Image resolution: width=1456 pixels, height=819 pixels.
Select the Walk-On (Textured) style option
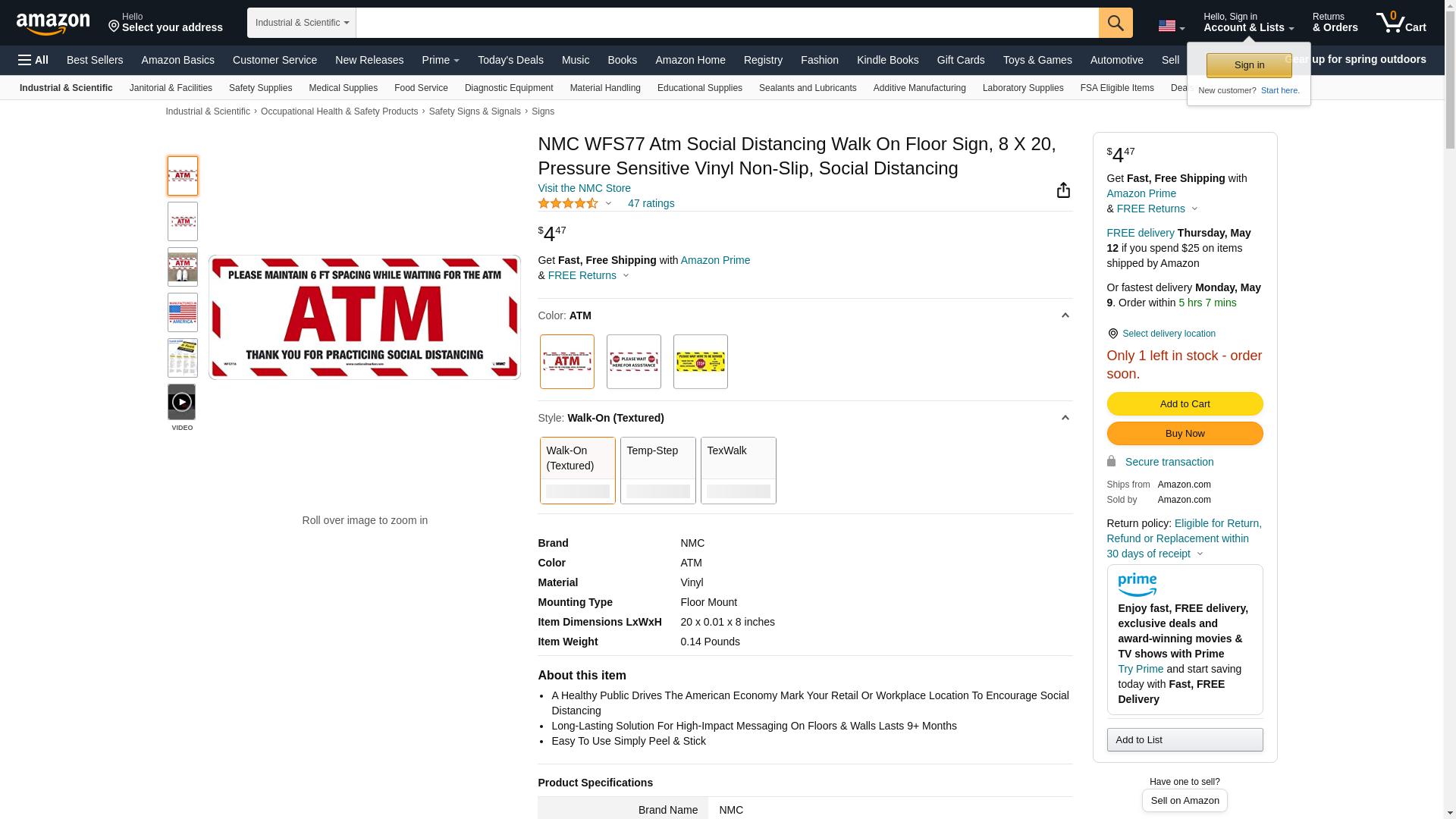coord(577,469)
